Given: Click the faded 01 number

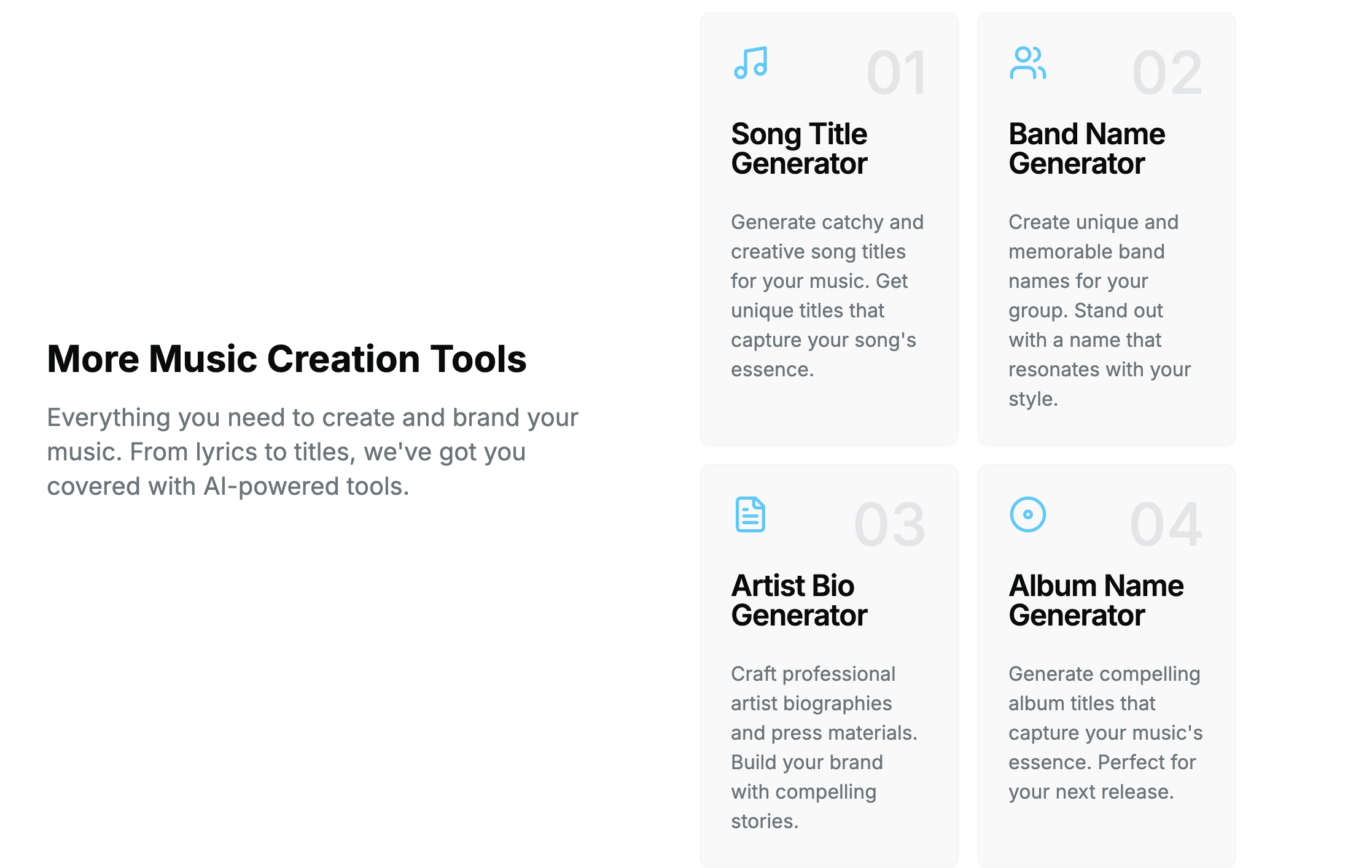Looking at the screenshot, I should [896, 73].
